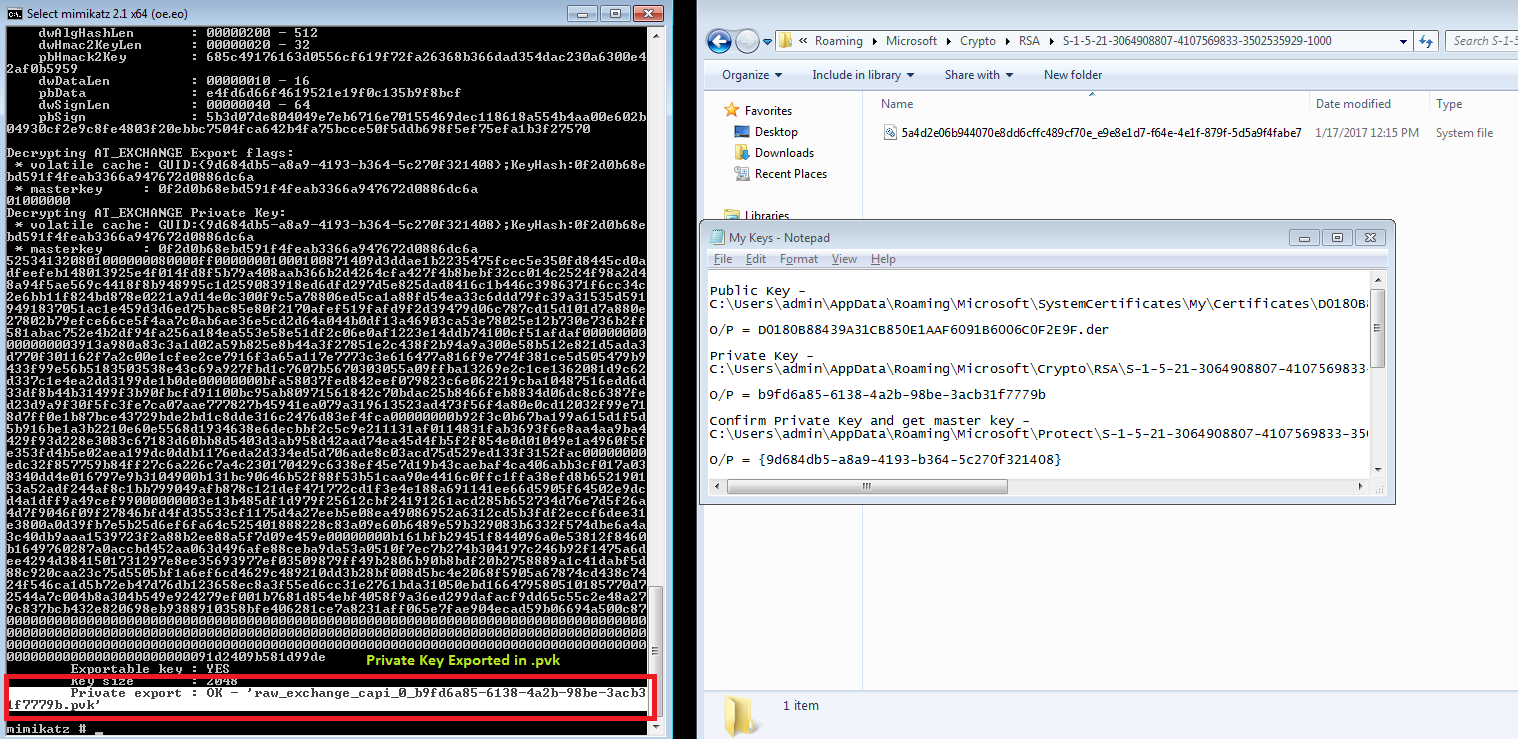Click Notepad vertical scrollbar down arrow
The image size is (1518, 739).
coord(1377,468)
